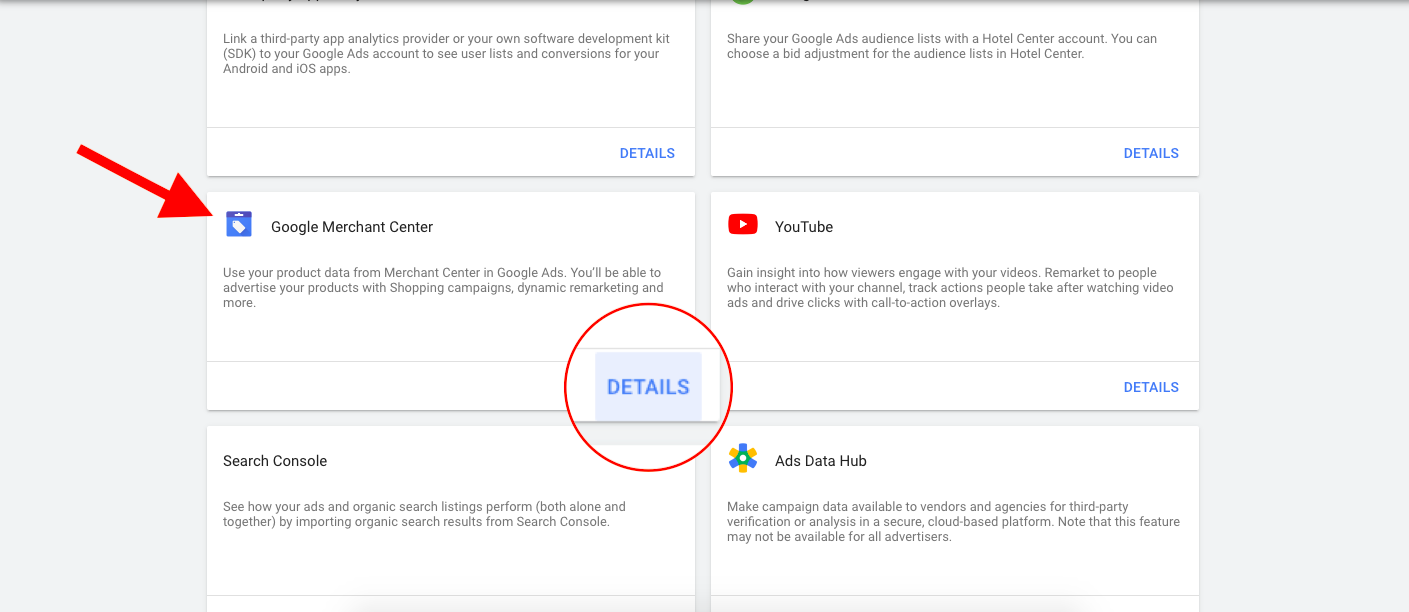Select the Google Merchant Center title
Screen dimensions: 1409x612
click(352, 227)
